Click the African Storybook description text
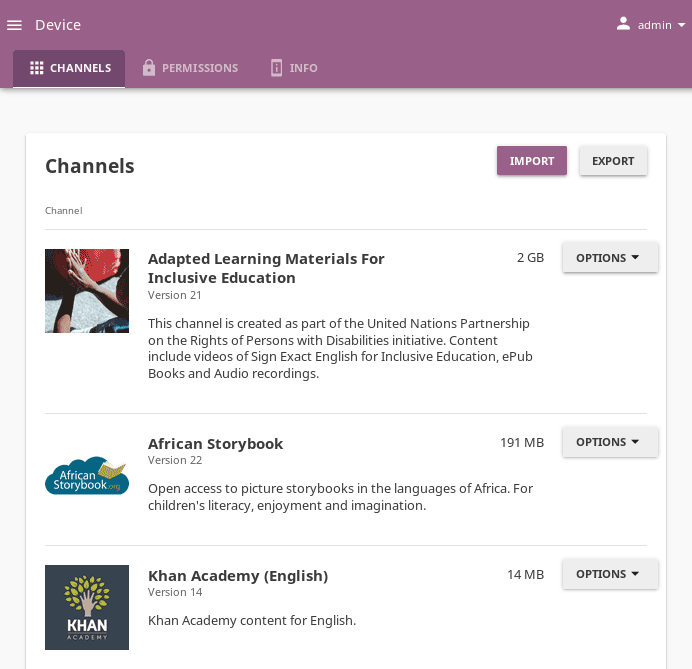Screen dimensions: 692x669 tap(340, 497)
